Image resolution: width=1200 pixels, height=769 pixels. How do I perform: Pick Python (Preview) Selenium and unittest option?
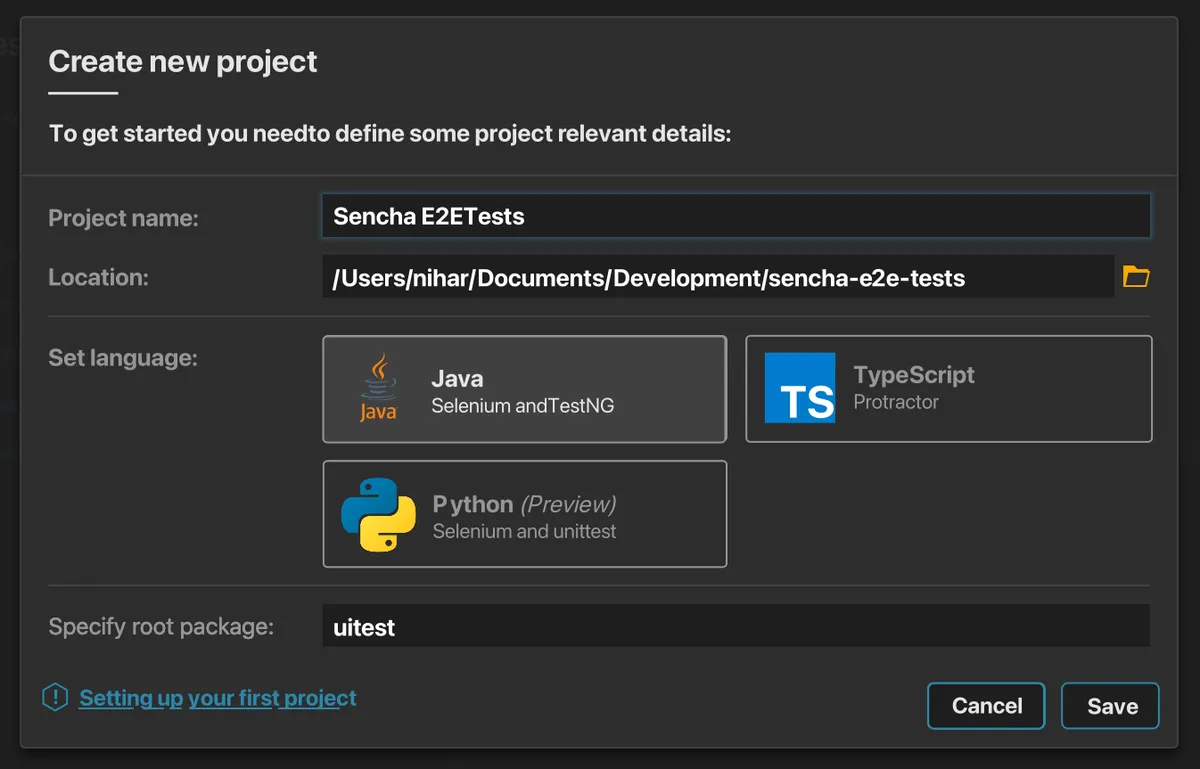pyautogui.click(x=524, y=515)
